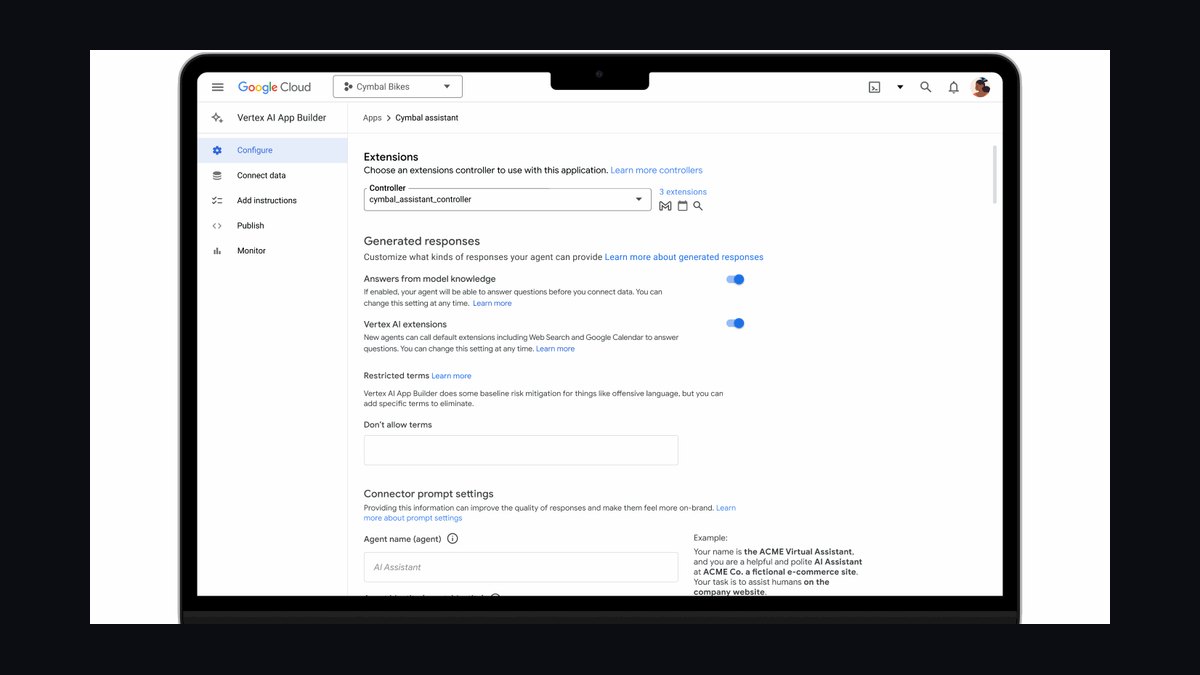This screenshot has width=1200, height=675.
Task: Select Publish in the sidebar
Action: (x=272, y=225)
